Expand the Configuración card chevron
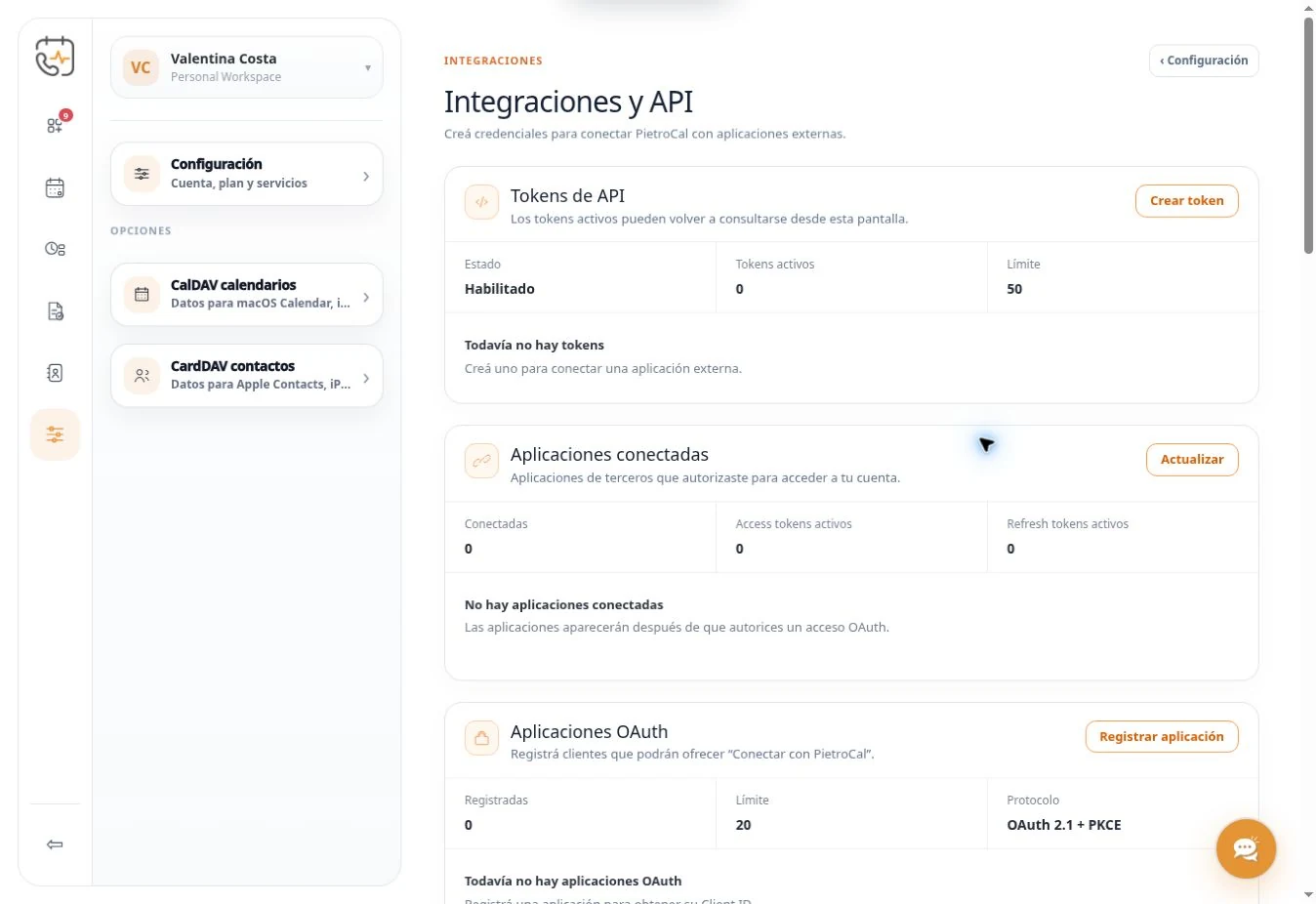This screenshot has width=1316, height=904. point(366,176)
